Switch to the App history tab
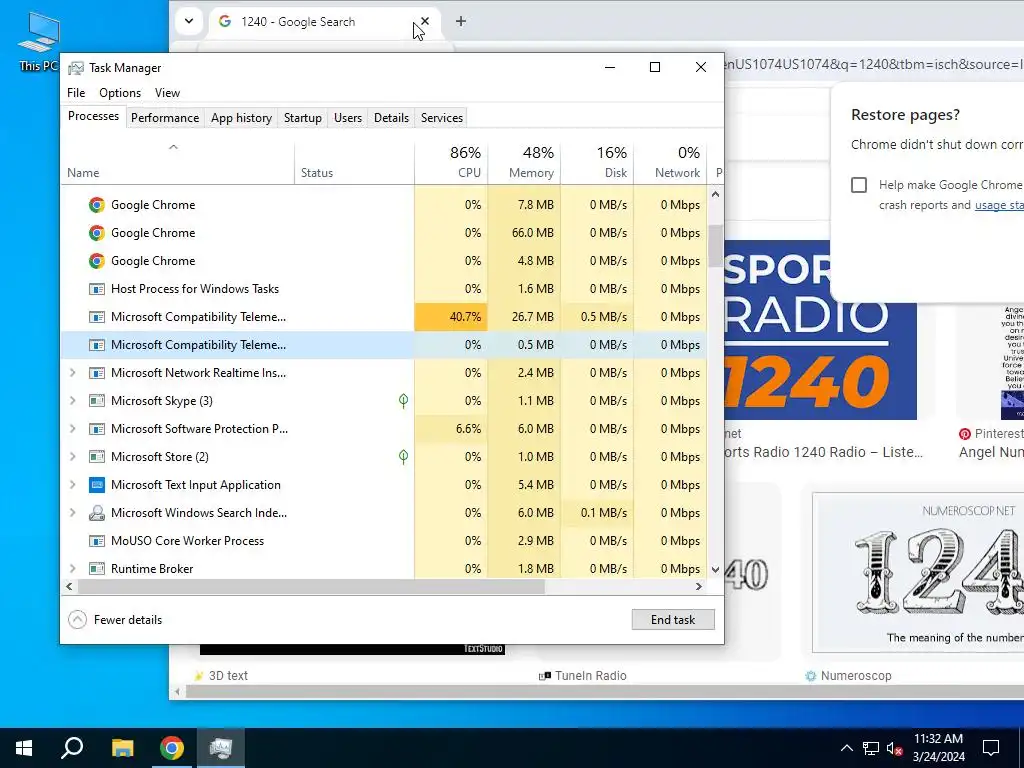The image size is (1024, 768). (x=241, y=118)
